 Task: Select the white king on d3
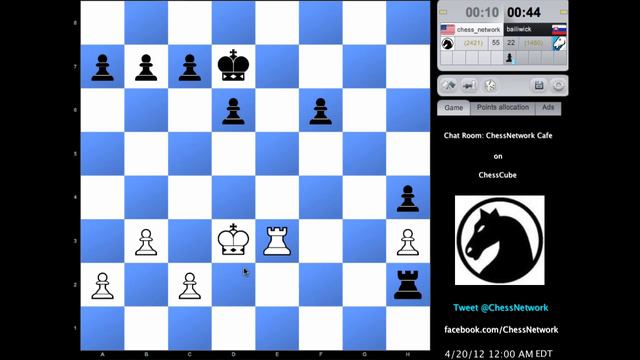tap(233, 240)
